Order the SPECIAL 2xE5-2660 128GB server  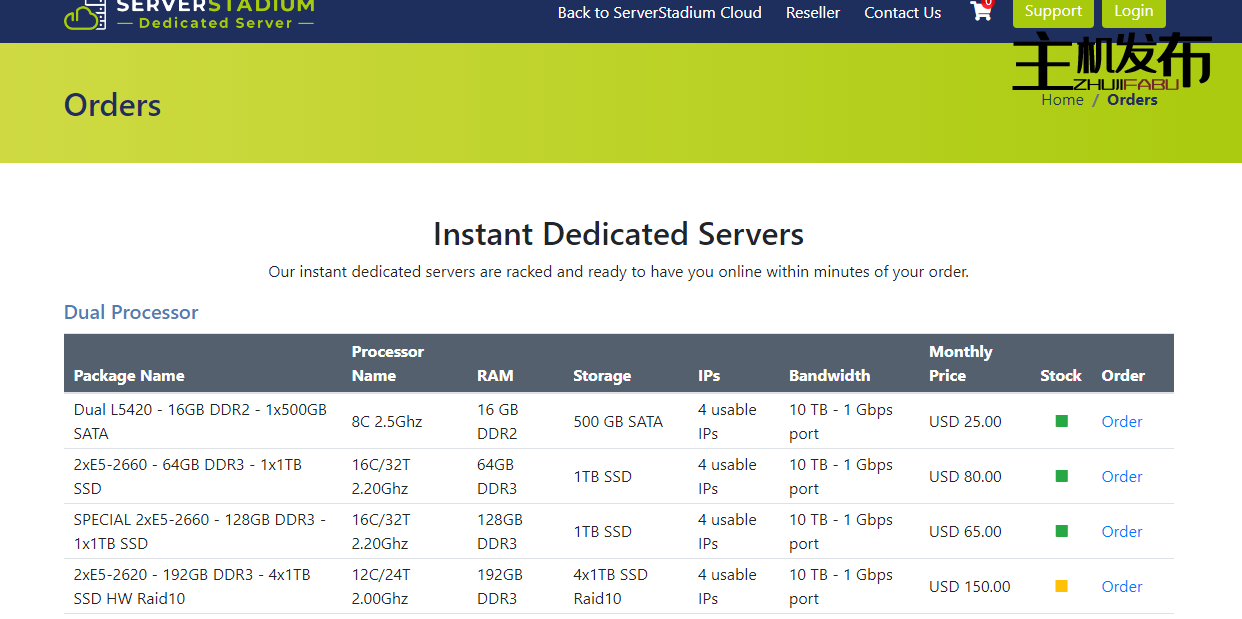coord(1121,531)
